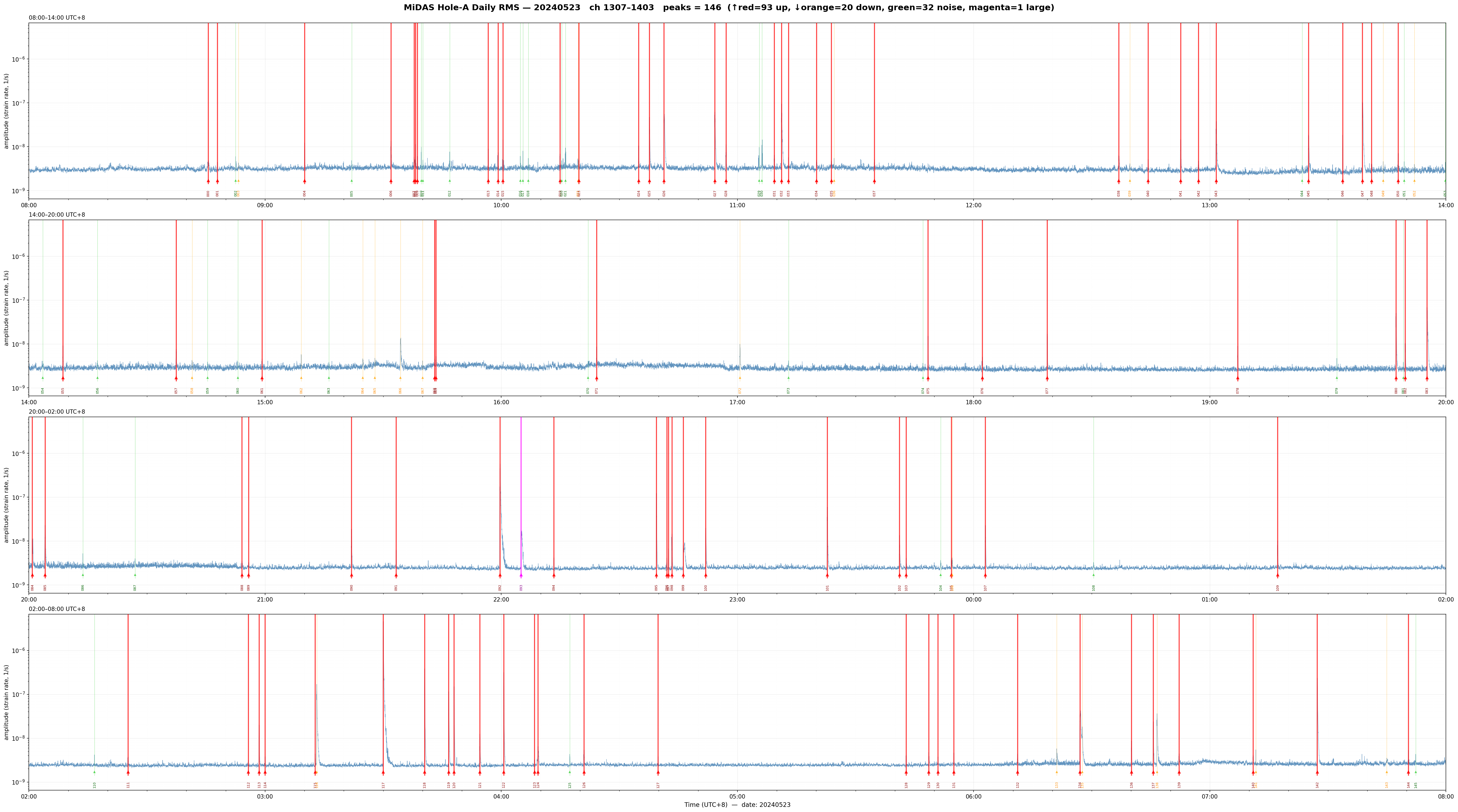Screen dimensions: 1458x812
Task: Click the magenta large-peak arrow marker 093
Action: coord(521,575)
